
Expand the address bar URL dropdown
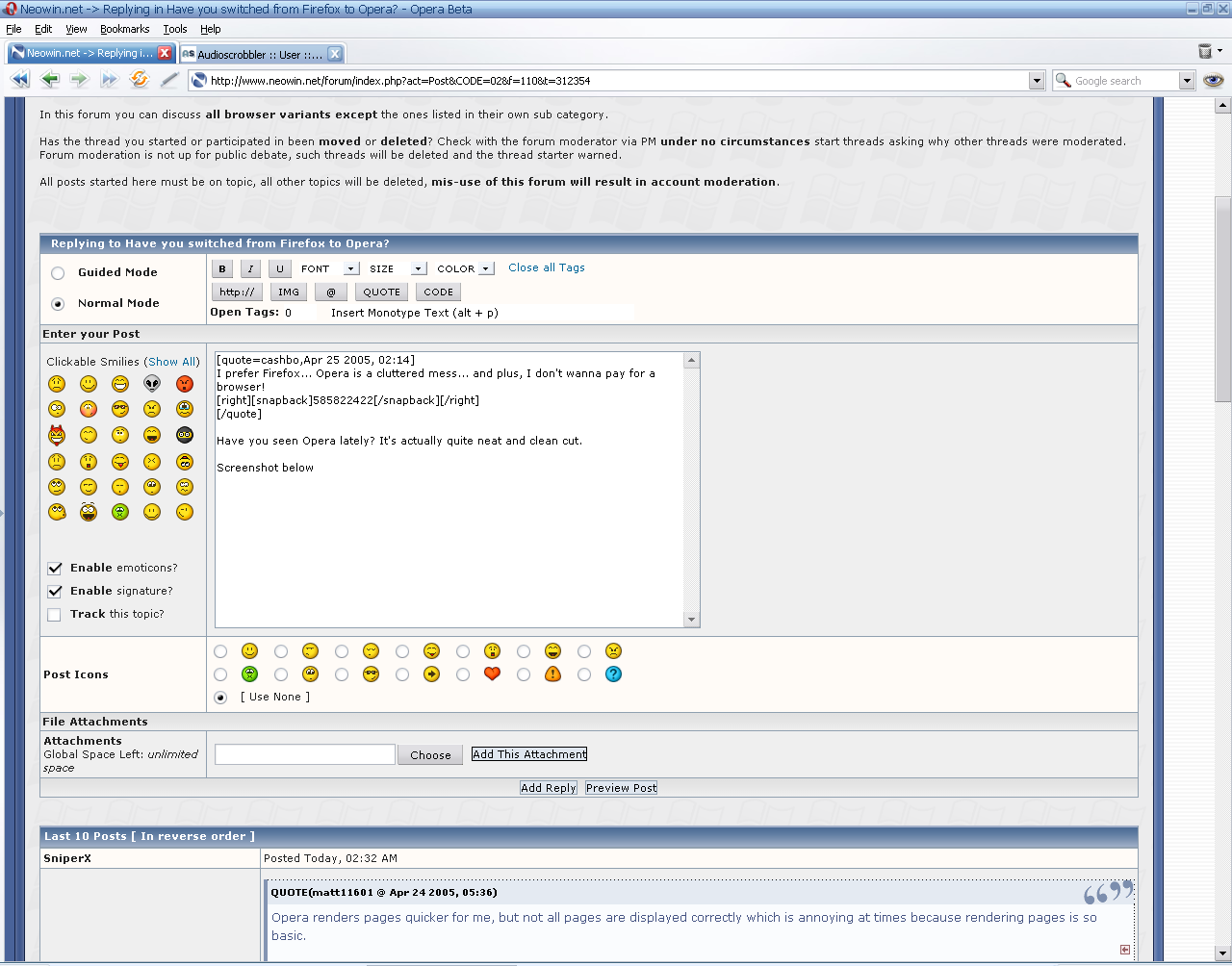coord(1037,81)
